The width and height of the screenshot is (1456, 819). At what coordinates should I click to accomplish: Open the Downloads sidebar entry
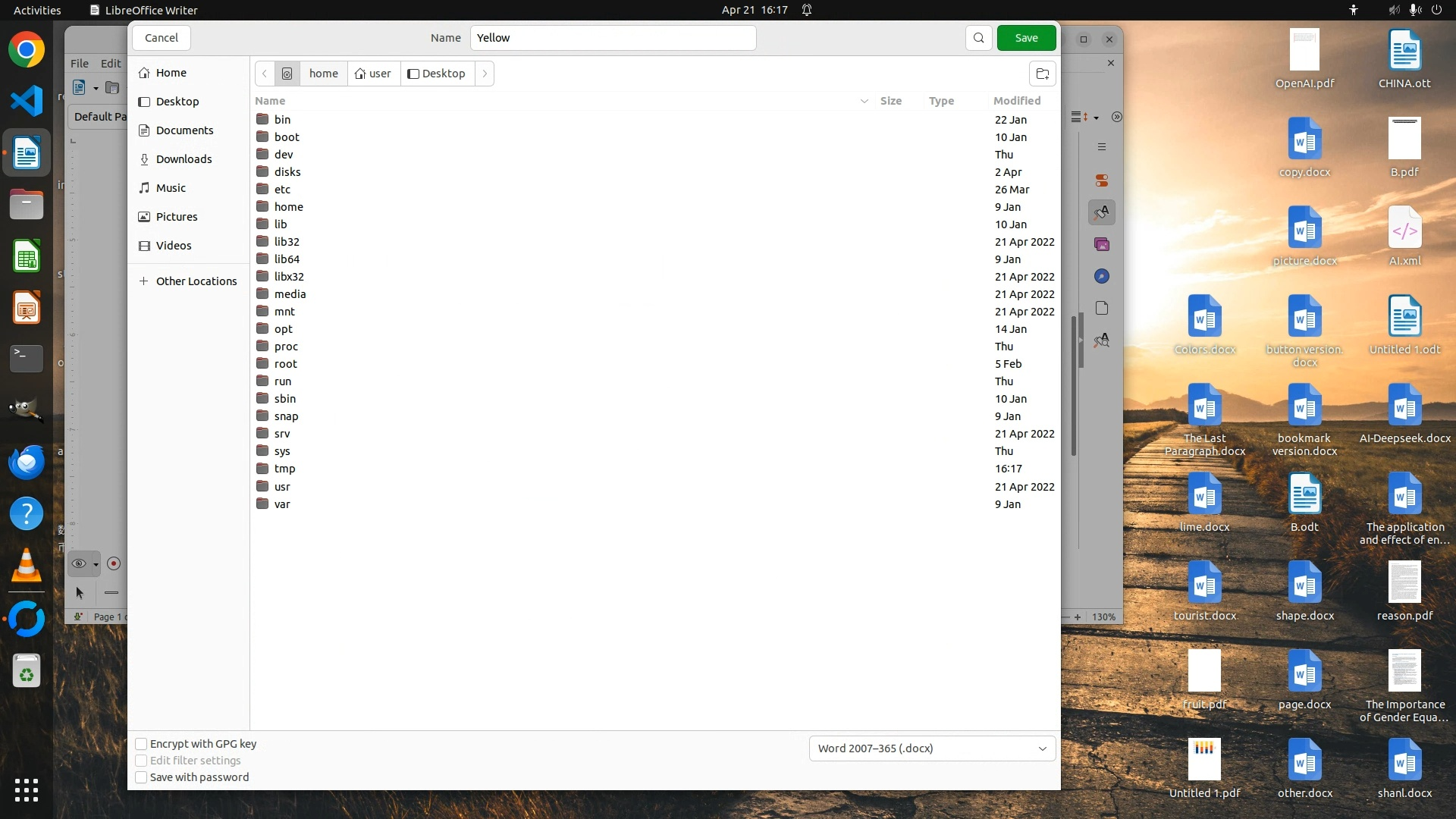pos(184,159)
